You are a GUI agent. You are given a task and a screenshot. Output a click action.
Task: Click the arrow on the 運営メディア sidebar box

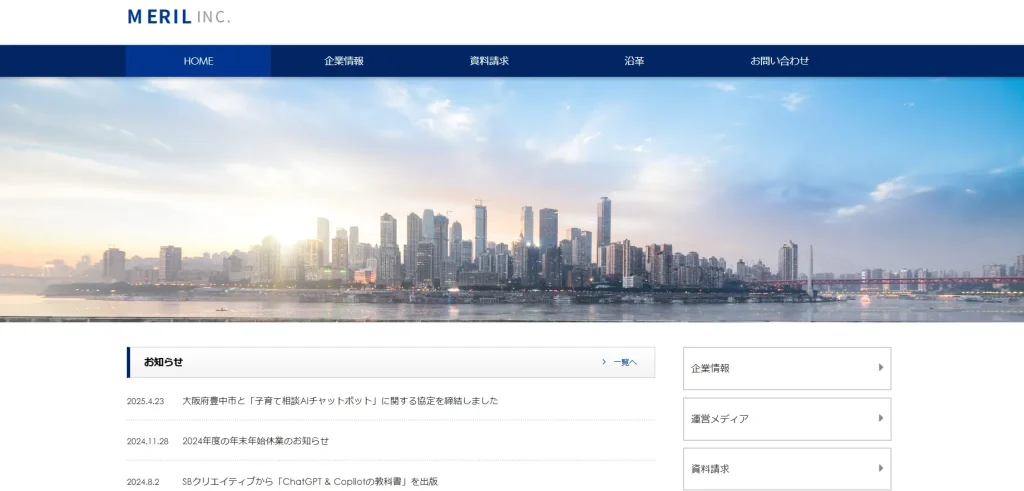point(880,418)
